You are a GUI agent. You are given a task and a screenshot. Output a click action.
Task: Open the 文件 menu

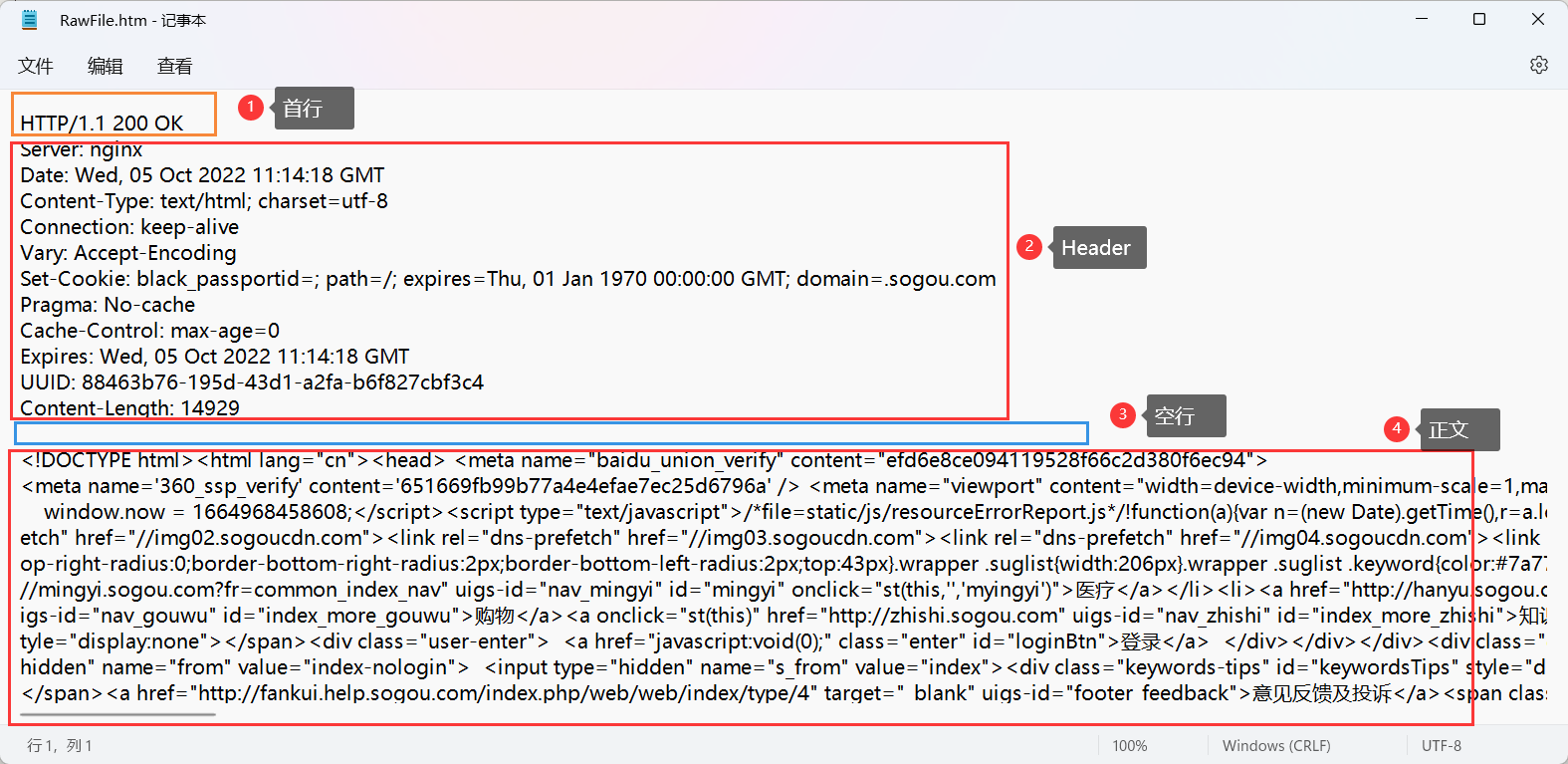point(35,66)
